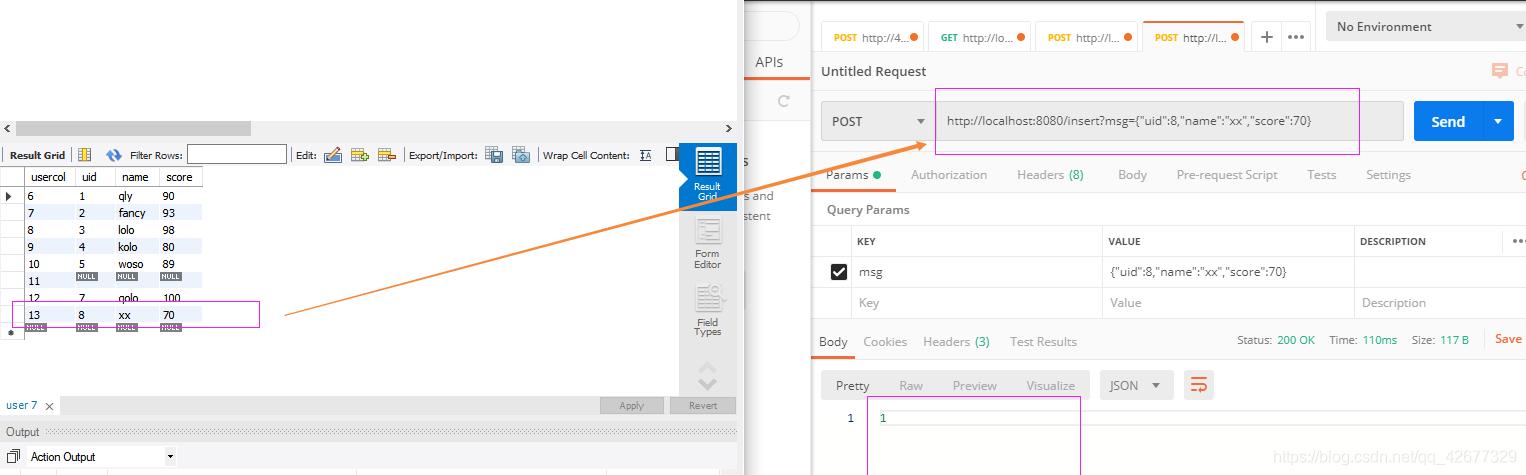Open the request Settings tab
This screenshot has width=1526, height=475.
point(1388,175)
